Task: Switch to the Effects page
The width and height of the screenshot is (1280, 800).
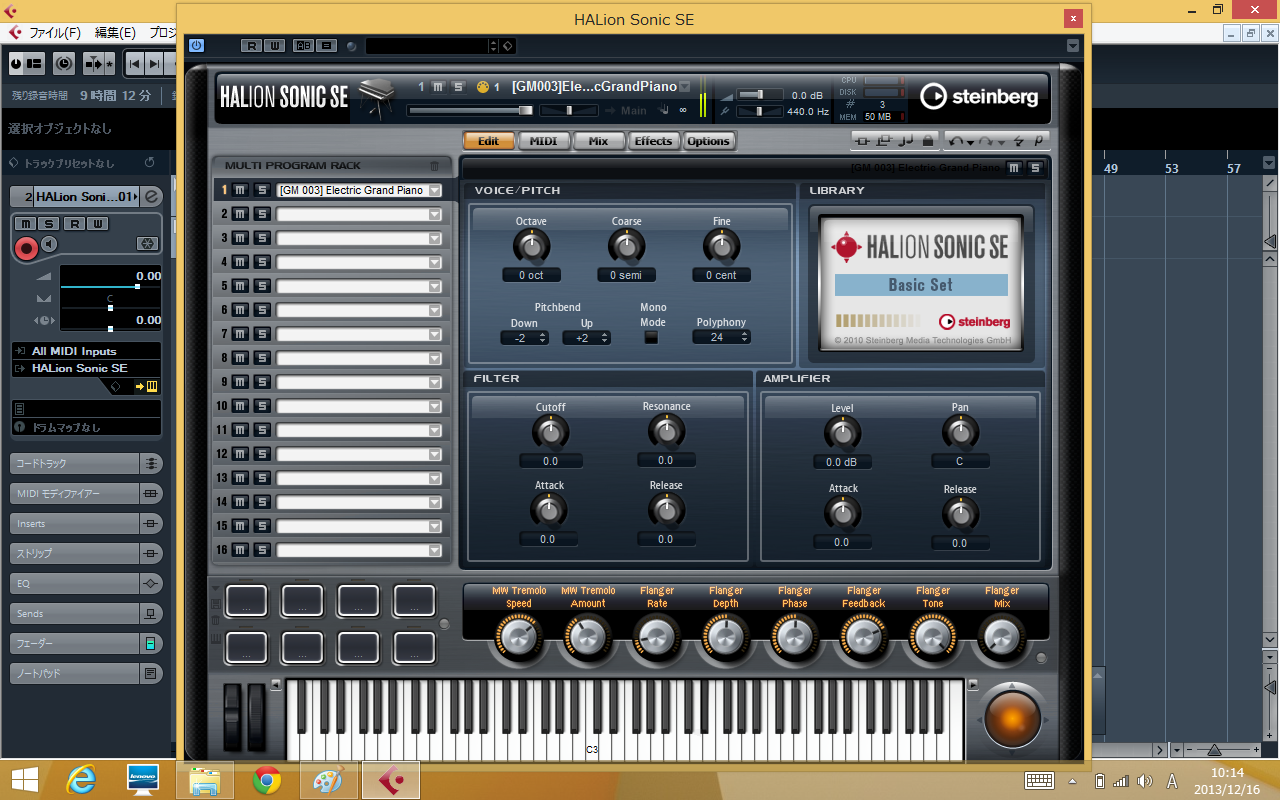Action: click(x=653, y=141)
